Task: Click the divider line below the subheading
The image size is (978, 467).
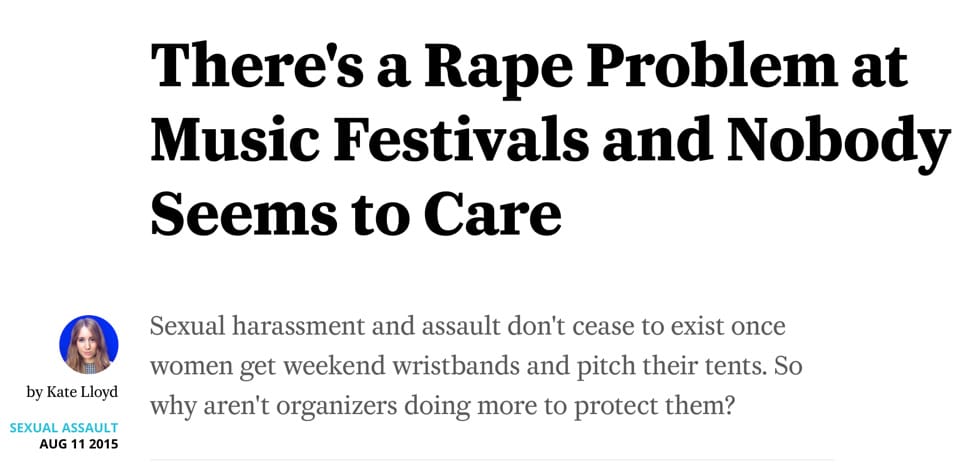Action: 490,459
